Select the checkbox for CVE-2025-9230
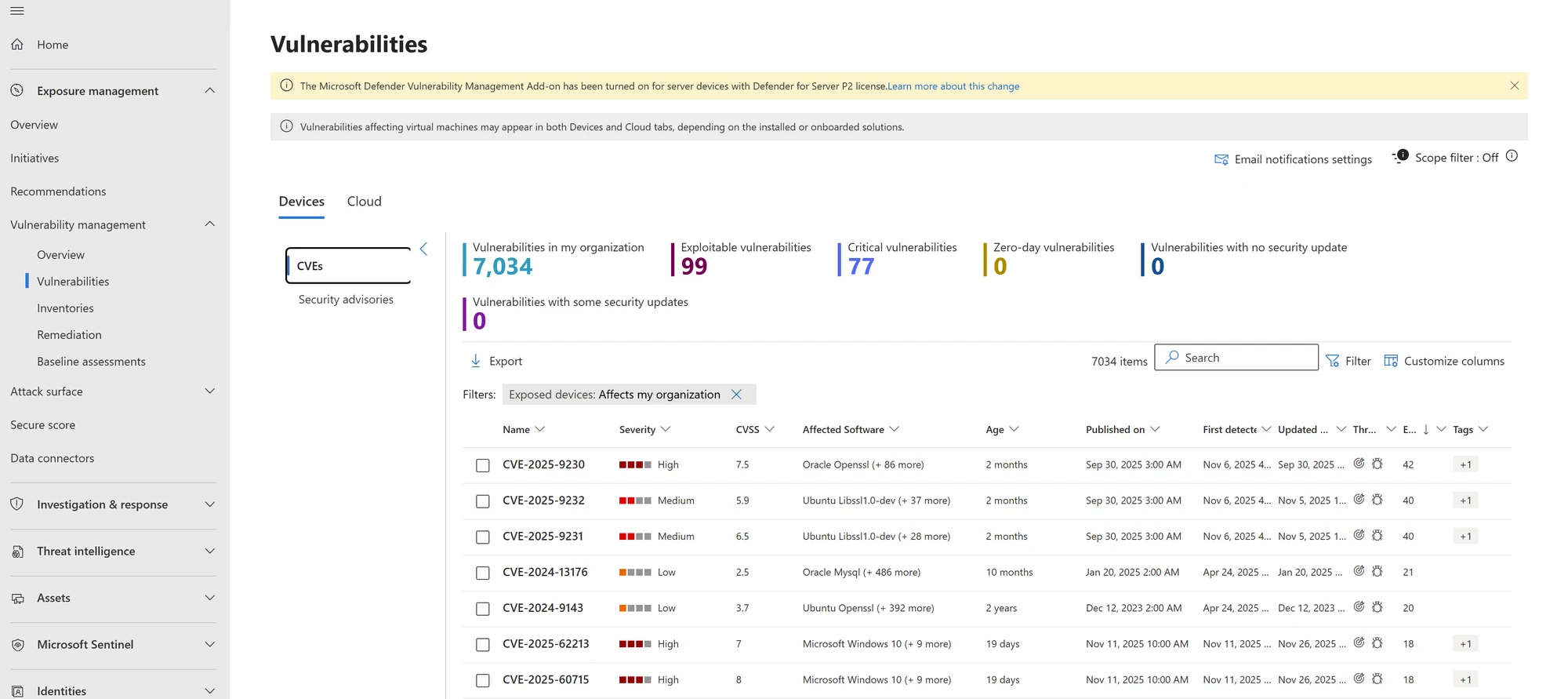Screen dimensions: 1568x699 pyautogui.click(x=483, y=465)
